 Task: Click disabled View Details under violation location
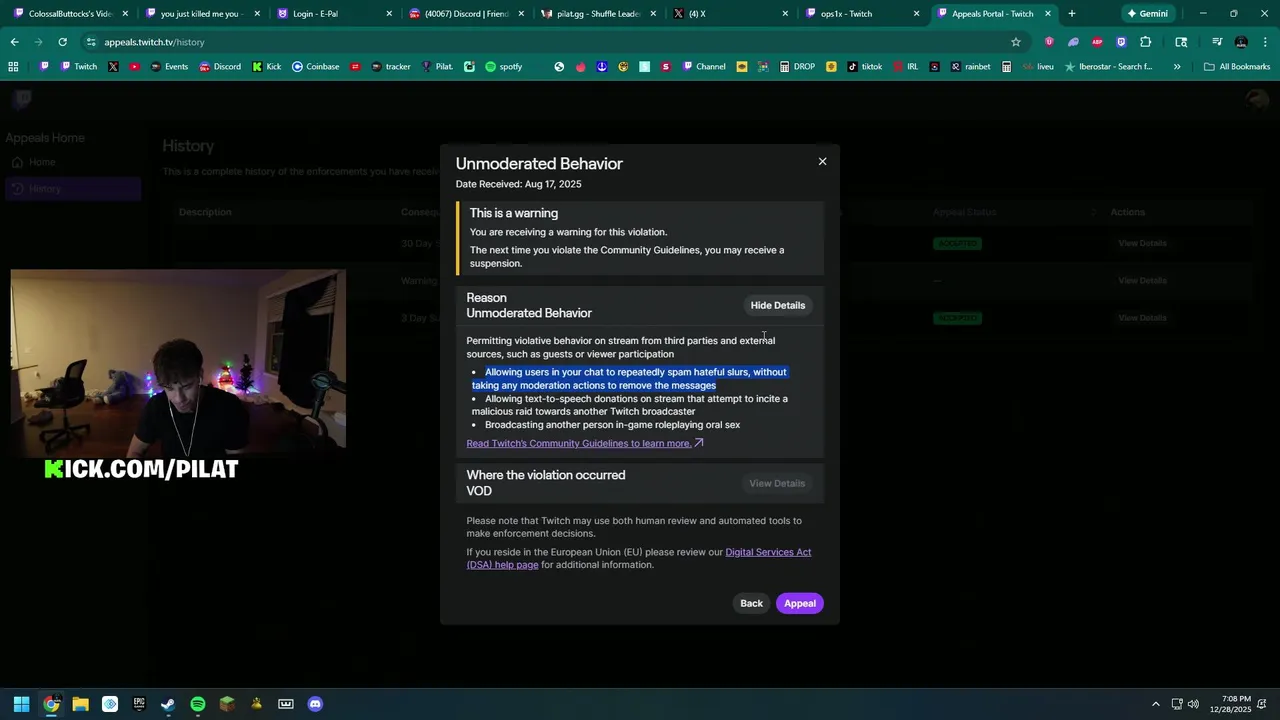(x=777, y=483)
